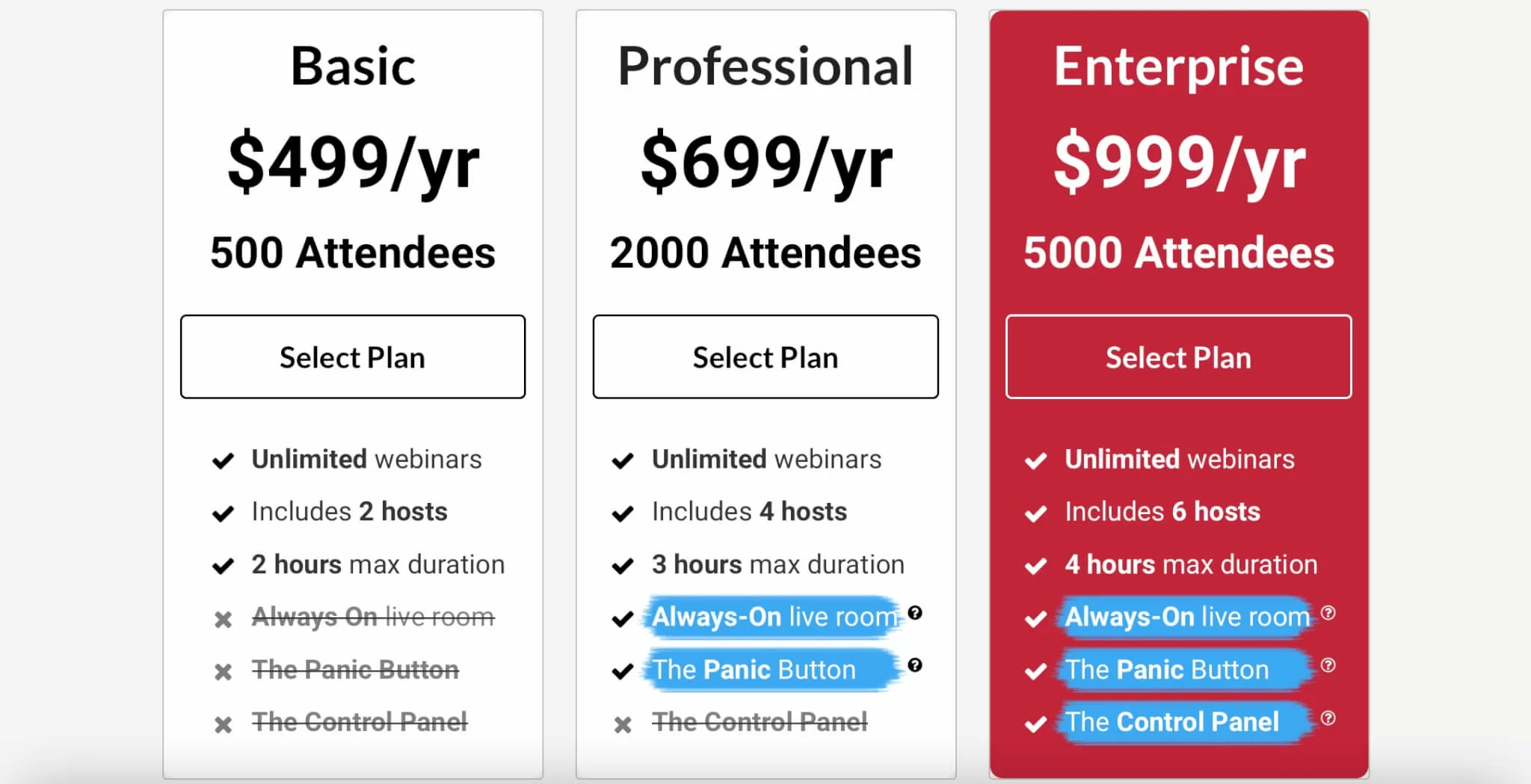The image size is (1531, 784).
Task: Choose the Enterprise Select Plan button
Action: (1178, 357)
